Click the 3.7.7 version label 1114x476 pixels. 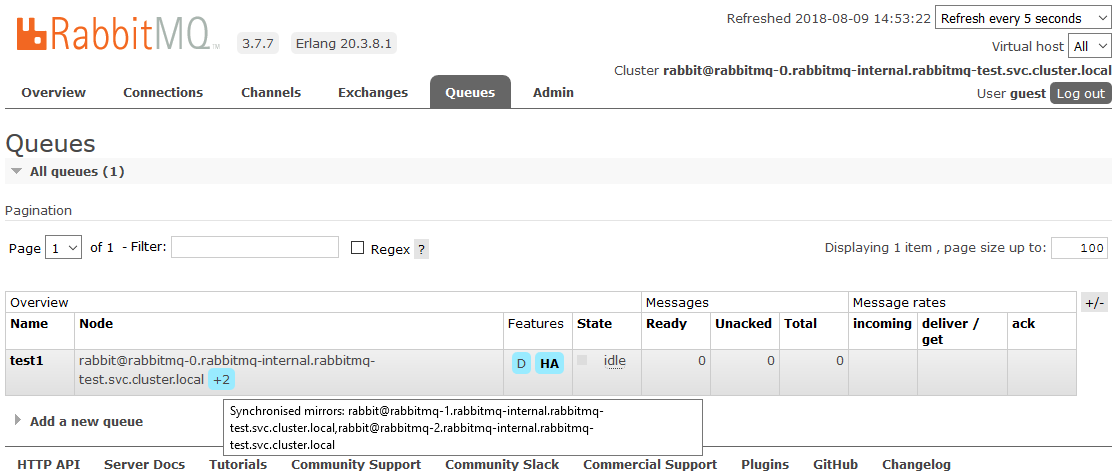[x=259, y=43]
